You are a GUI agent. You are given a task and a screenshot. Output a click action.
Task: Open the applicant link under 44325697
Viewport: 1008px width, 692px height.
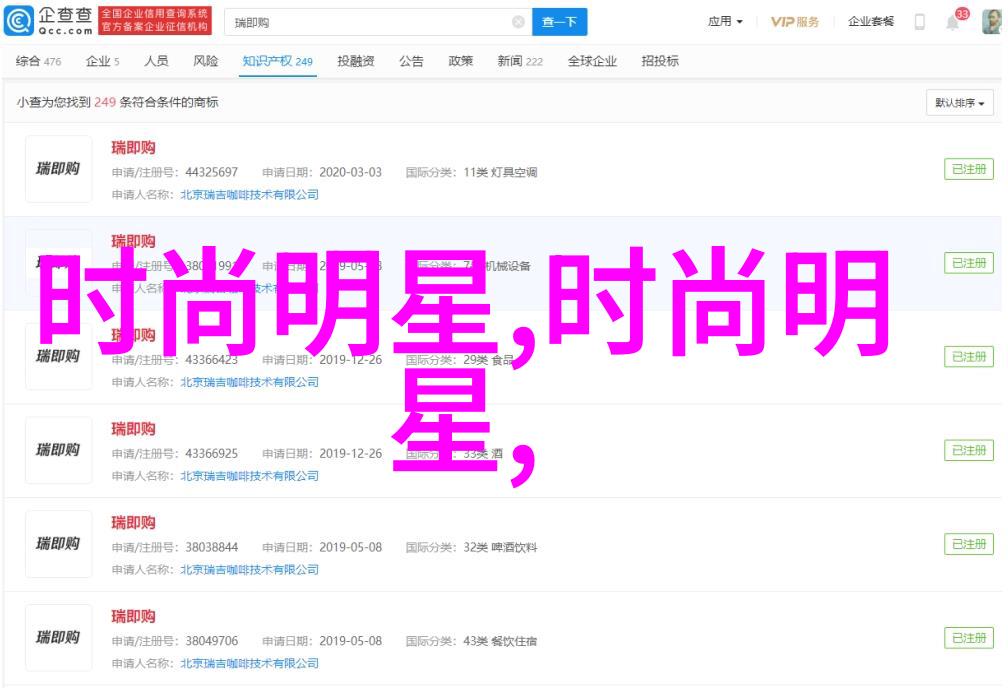249,194
